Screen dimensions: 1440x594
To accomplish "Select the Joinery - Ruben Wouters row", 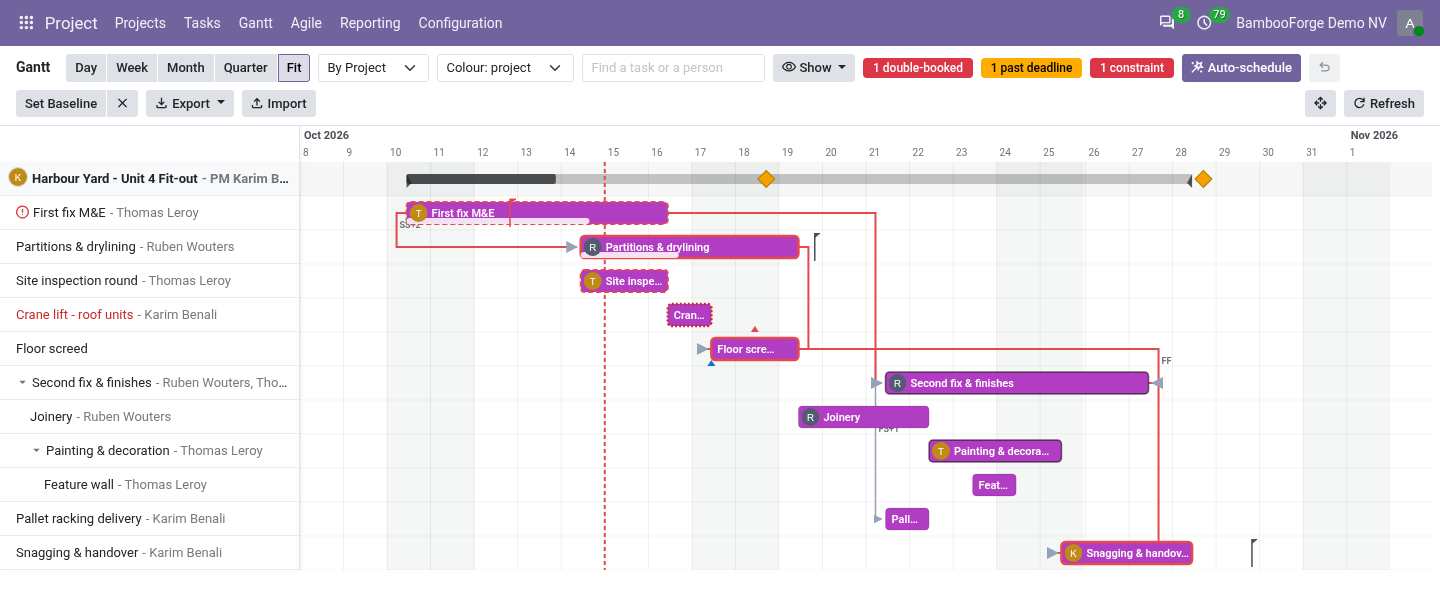I will click(150, 417).
